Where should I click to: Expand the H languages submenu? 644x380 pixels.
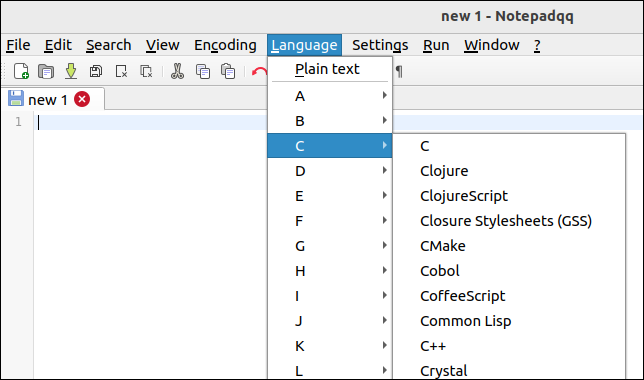[x=330, y=271]
